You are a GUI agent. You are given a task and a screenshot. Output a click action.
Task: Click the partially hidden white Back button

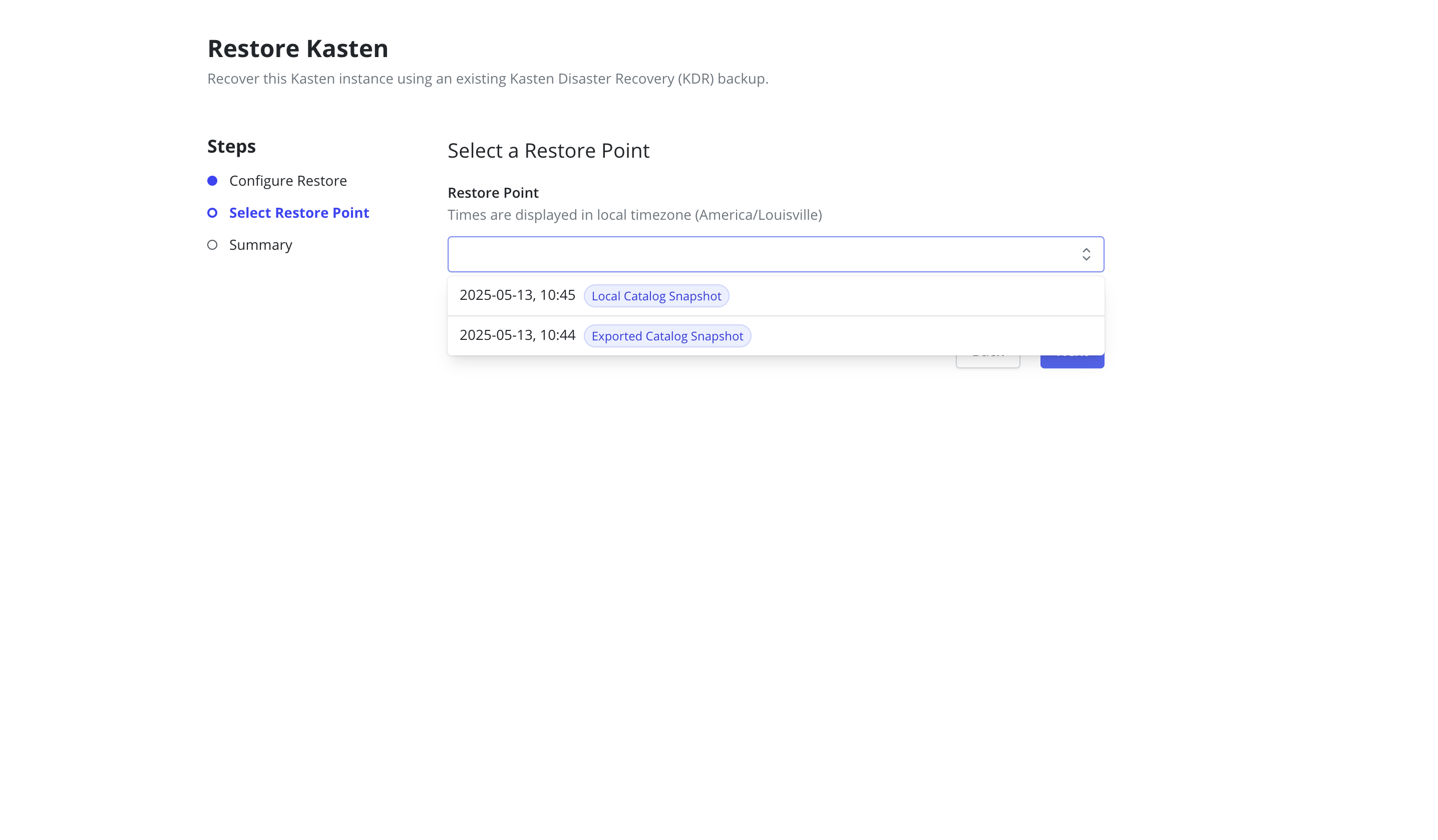click(988, 362)
